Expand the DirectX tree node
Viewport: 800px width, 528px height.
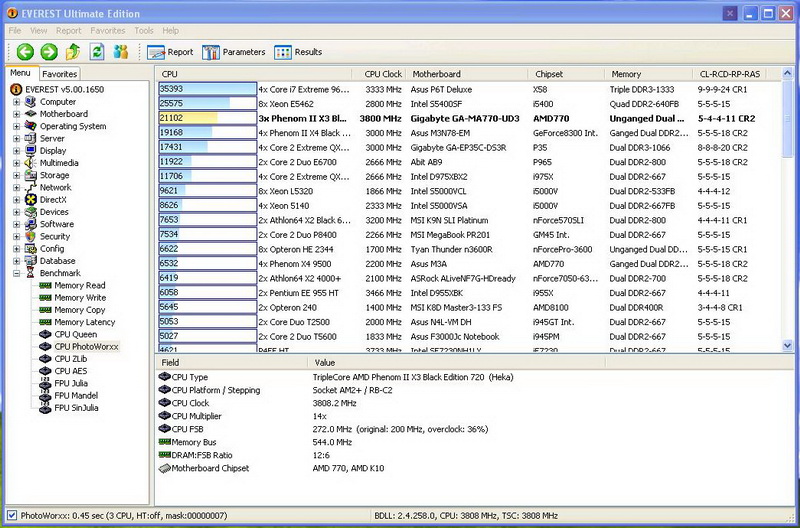(16, 199)
